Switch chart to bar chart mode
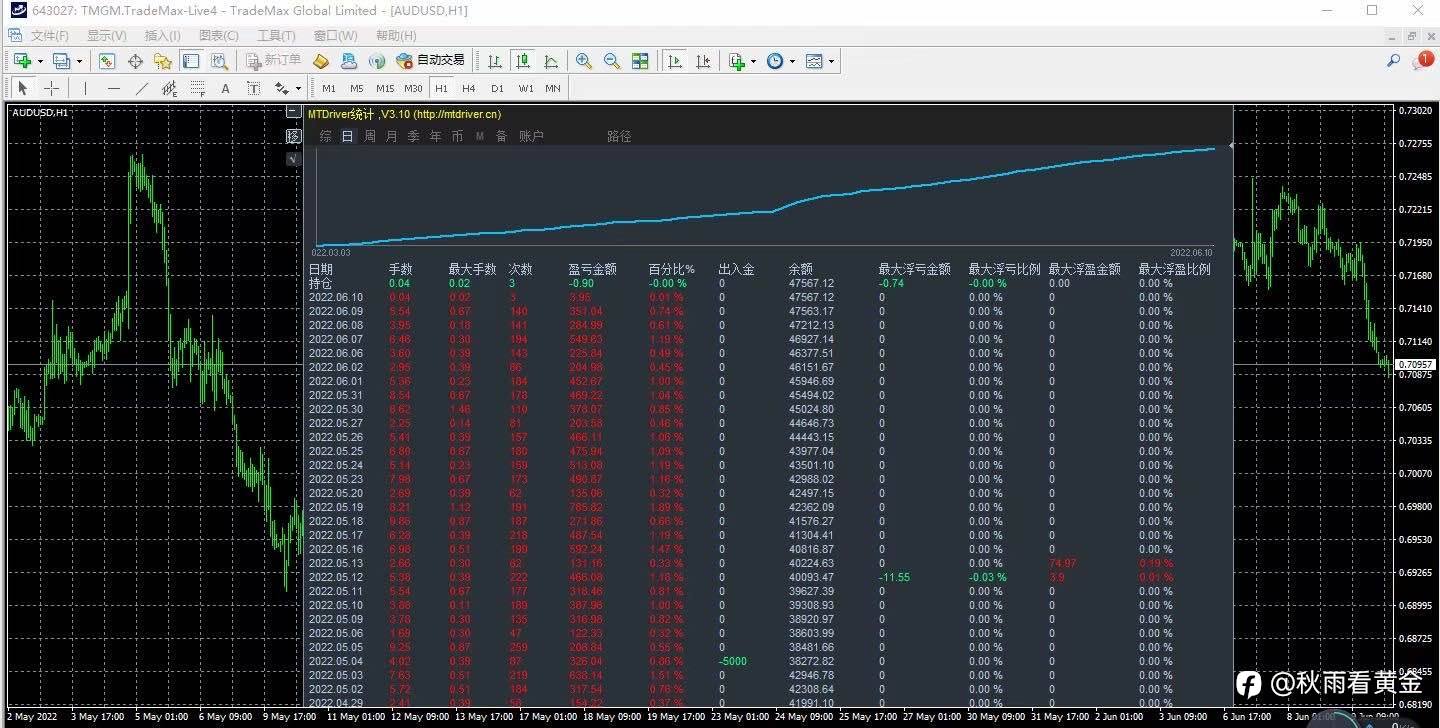The width and height of the screenshot is (1440, 728). 495,61
